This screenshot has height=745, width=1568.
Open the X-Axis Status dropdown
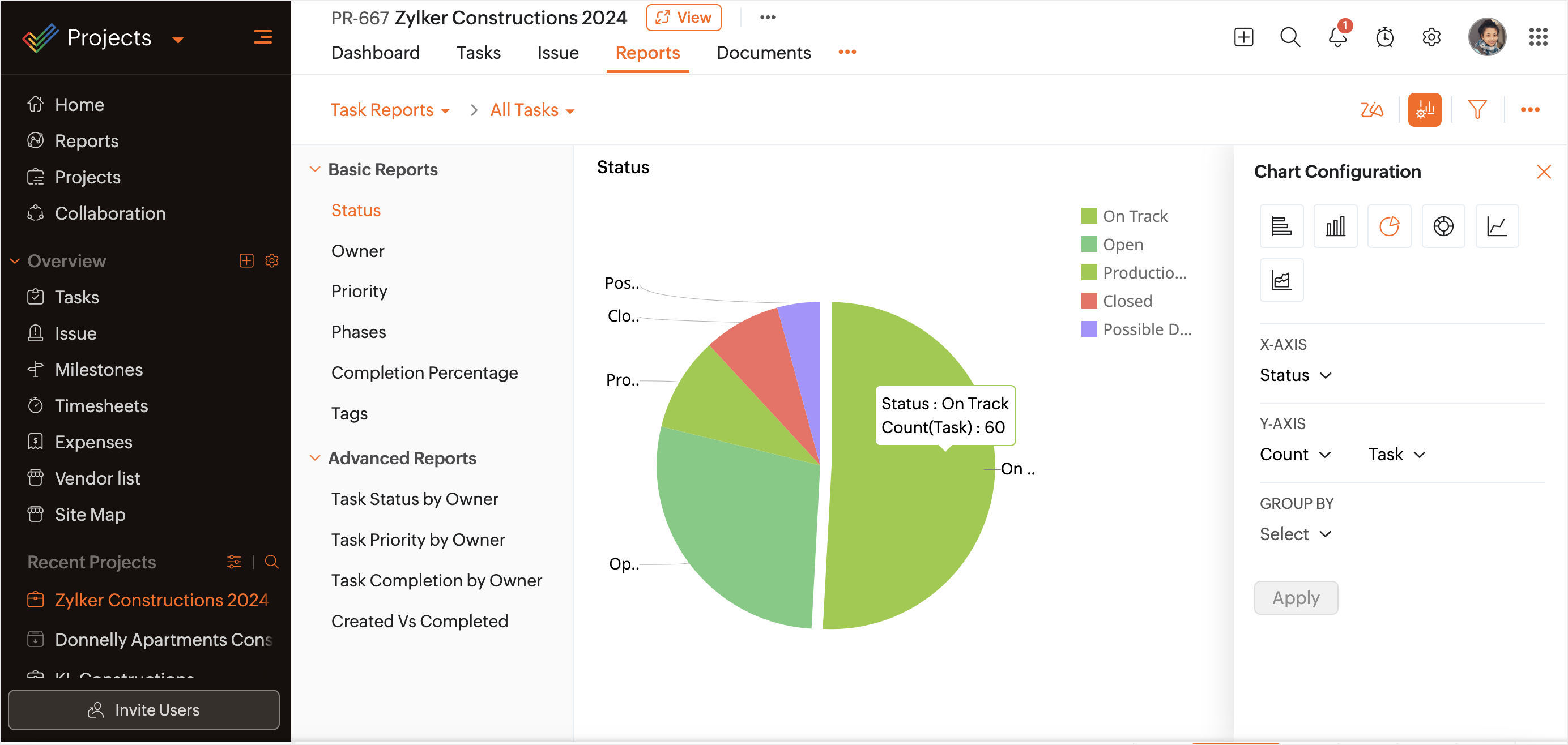tap(1295, 375)
